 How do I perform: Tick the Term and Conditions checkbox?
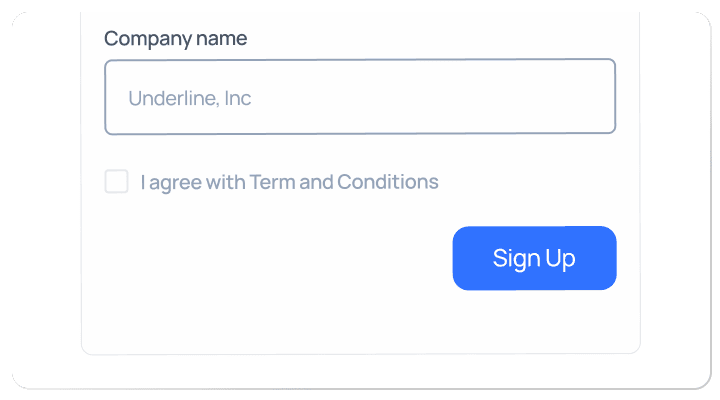coord(117,182)
